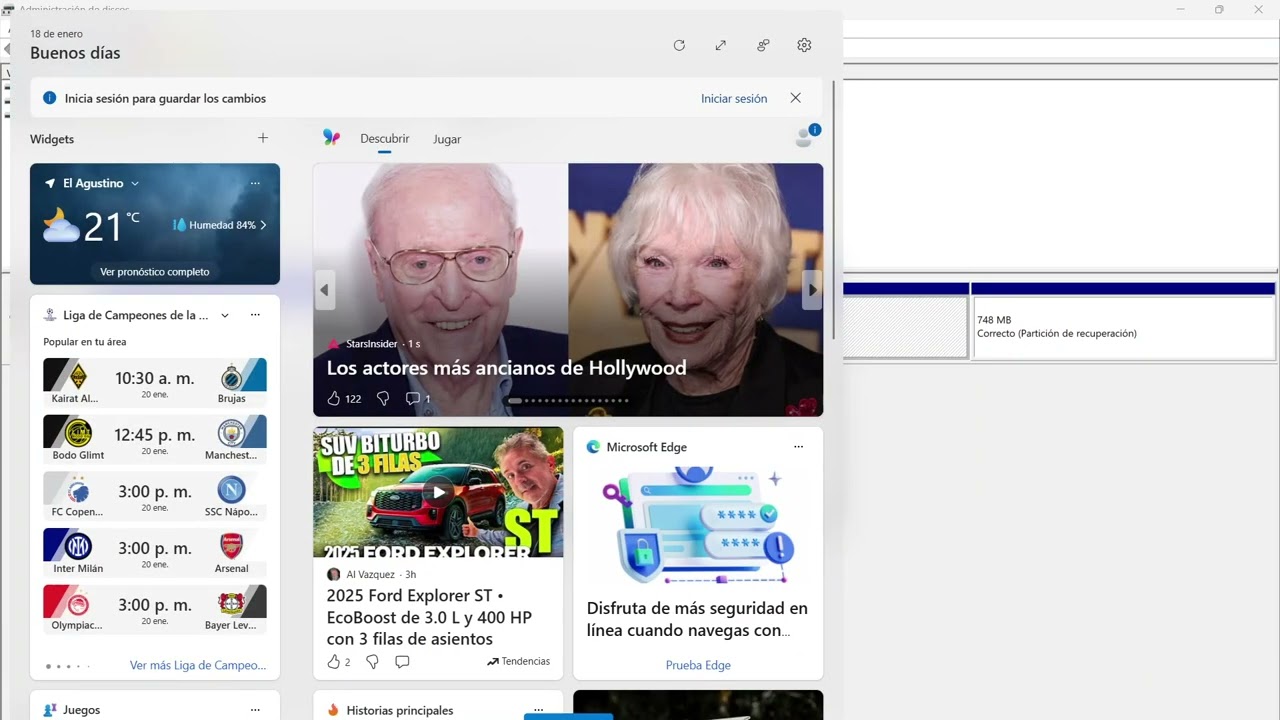This screenshot has height=720, width=1280.
Task: Go to next featured story arrow
Action: pyautogui.click(x=813, y=290)
